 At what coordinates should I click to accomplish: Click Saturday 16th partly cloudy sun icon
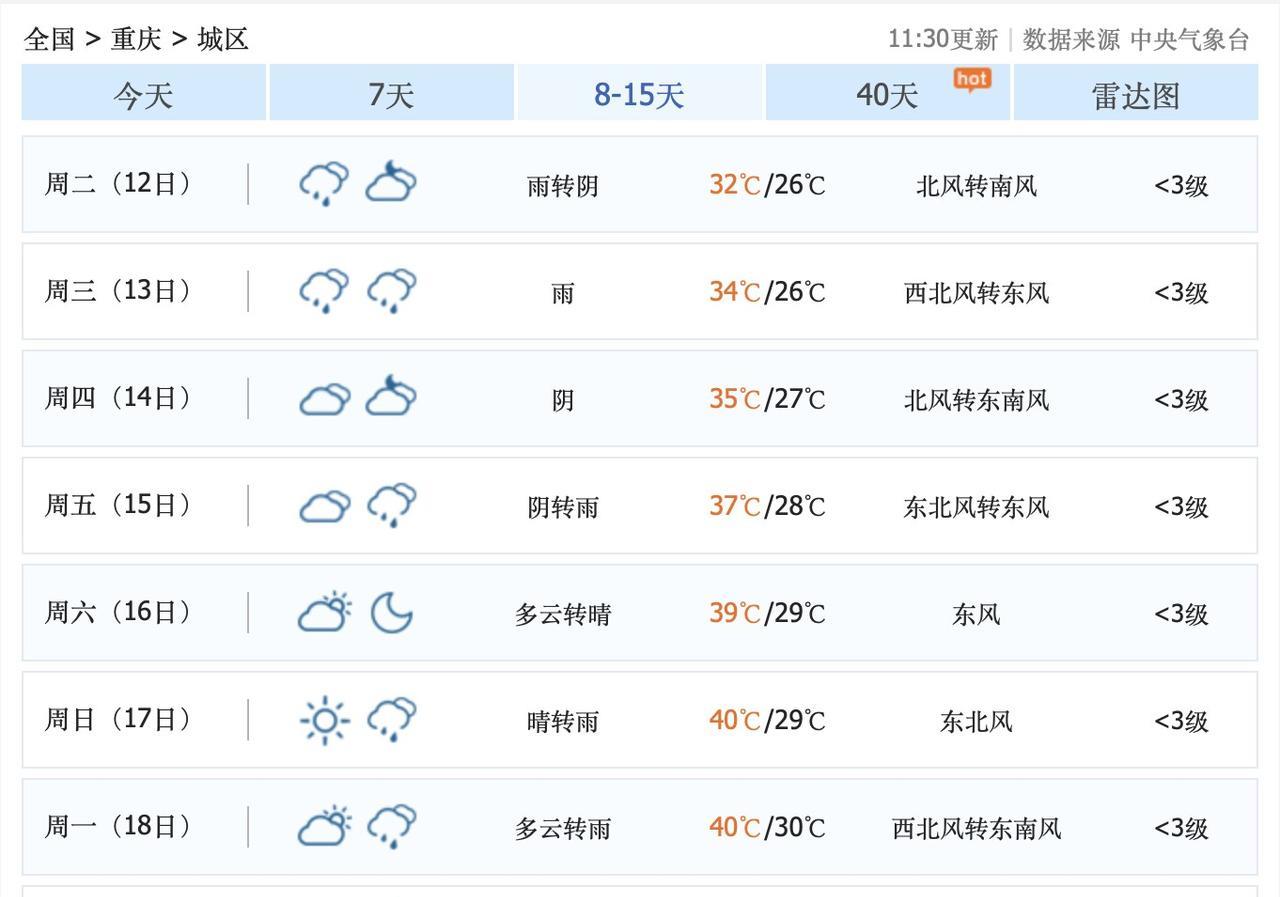(x=324, y=612)
